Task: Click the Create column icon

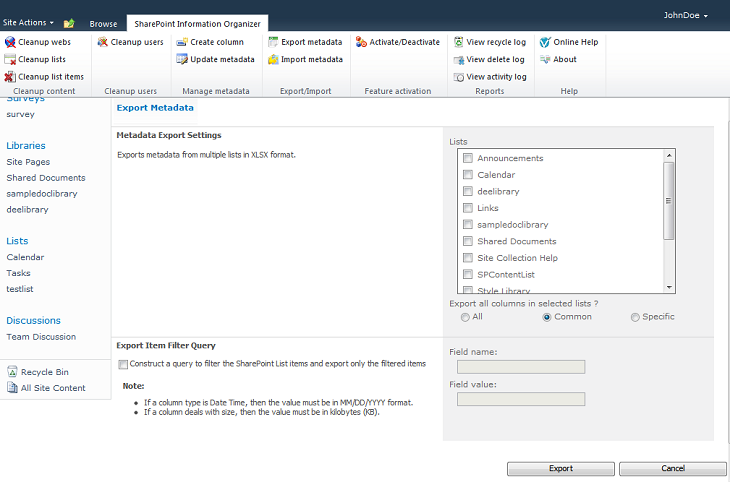Action: click(182, 42)
